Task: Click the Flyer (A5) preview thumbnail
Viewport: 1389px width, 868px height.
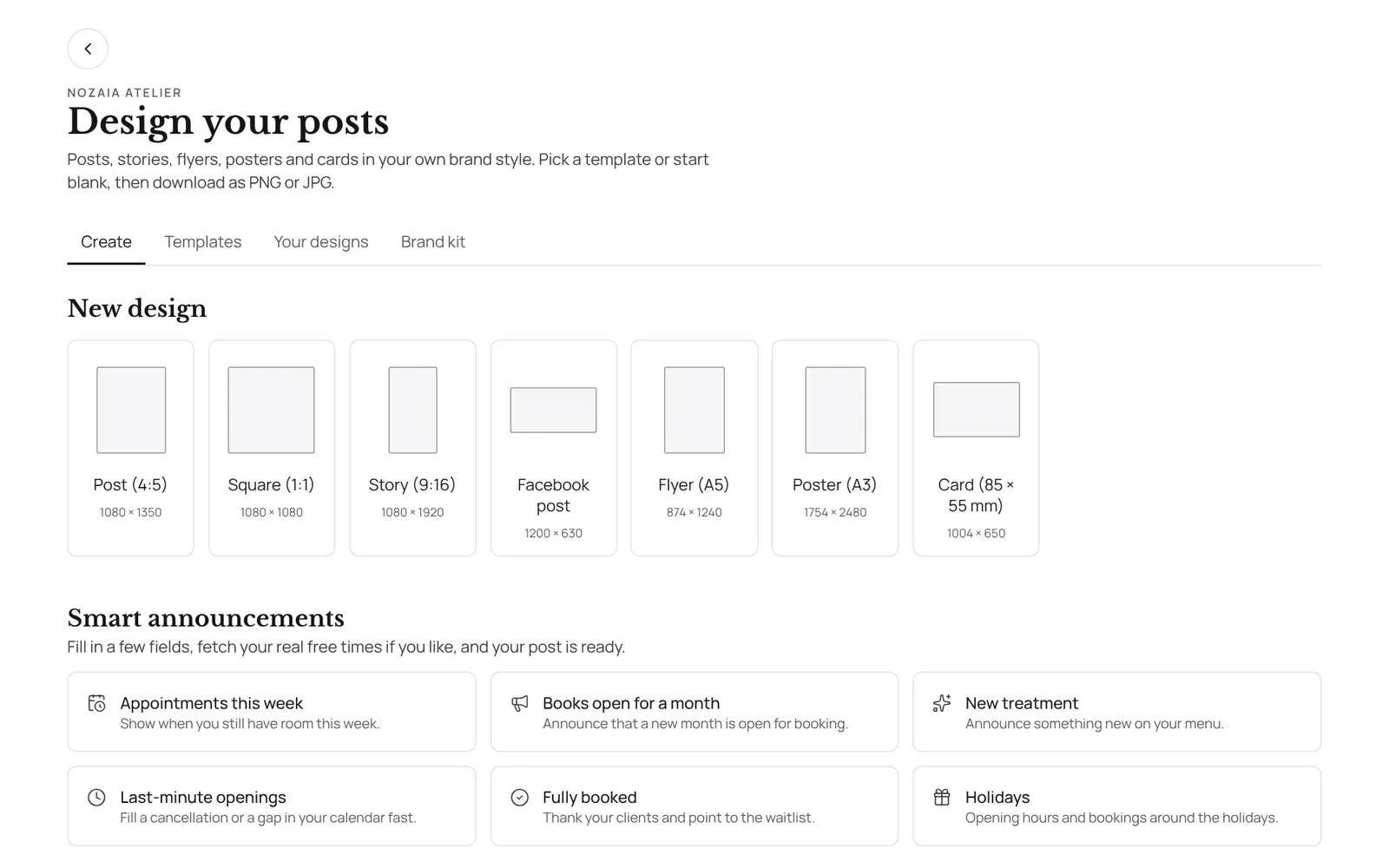Action: tap(694, 410)
